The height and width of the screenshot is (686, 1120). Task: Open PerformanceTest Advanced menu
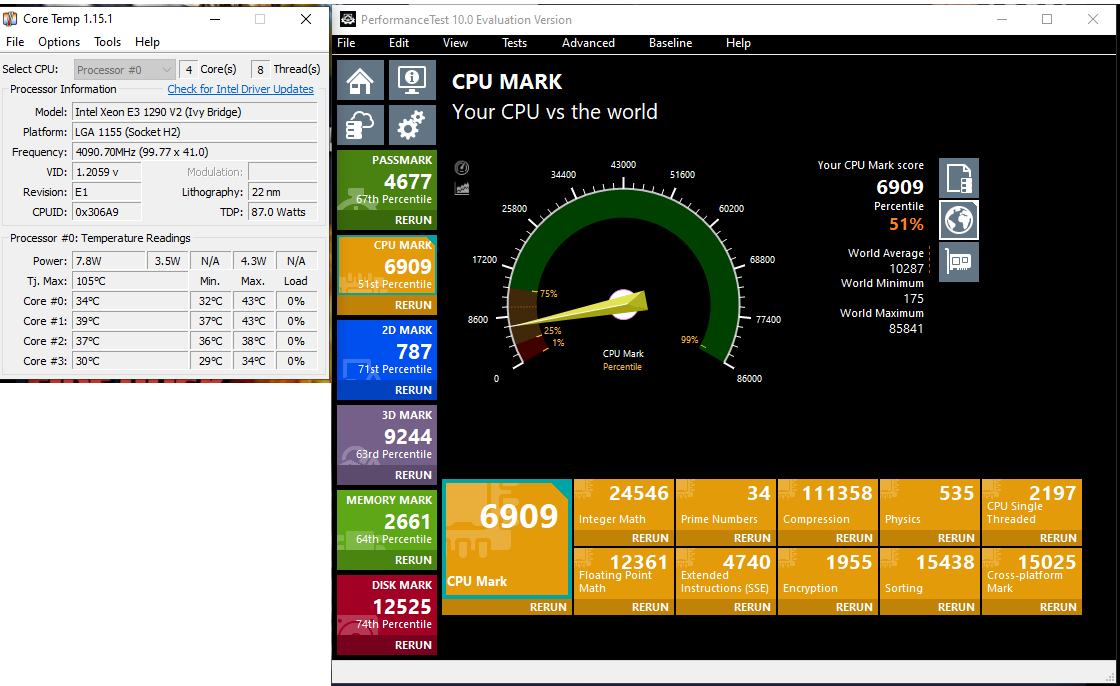pos(588,43)
